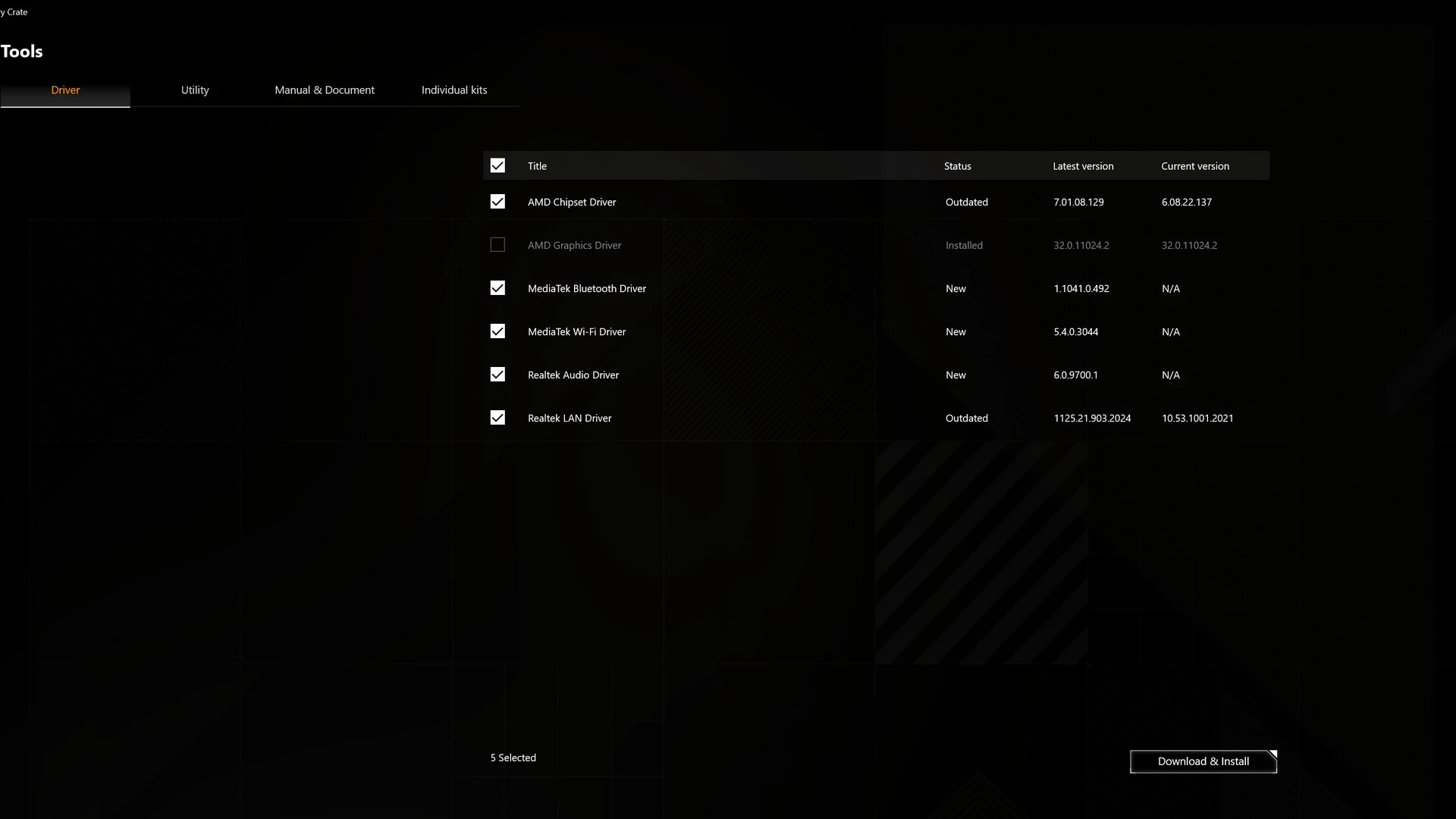Select the AMD Chipset Driver row title
Viewport: 1456px width, 819px height.
[572, 202]
